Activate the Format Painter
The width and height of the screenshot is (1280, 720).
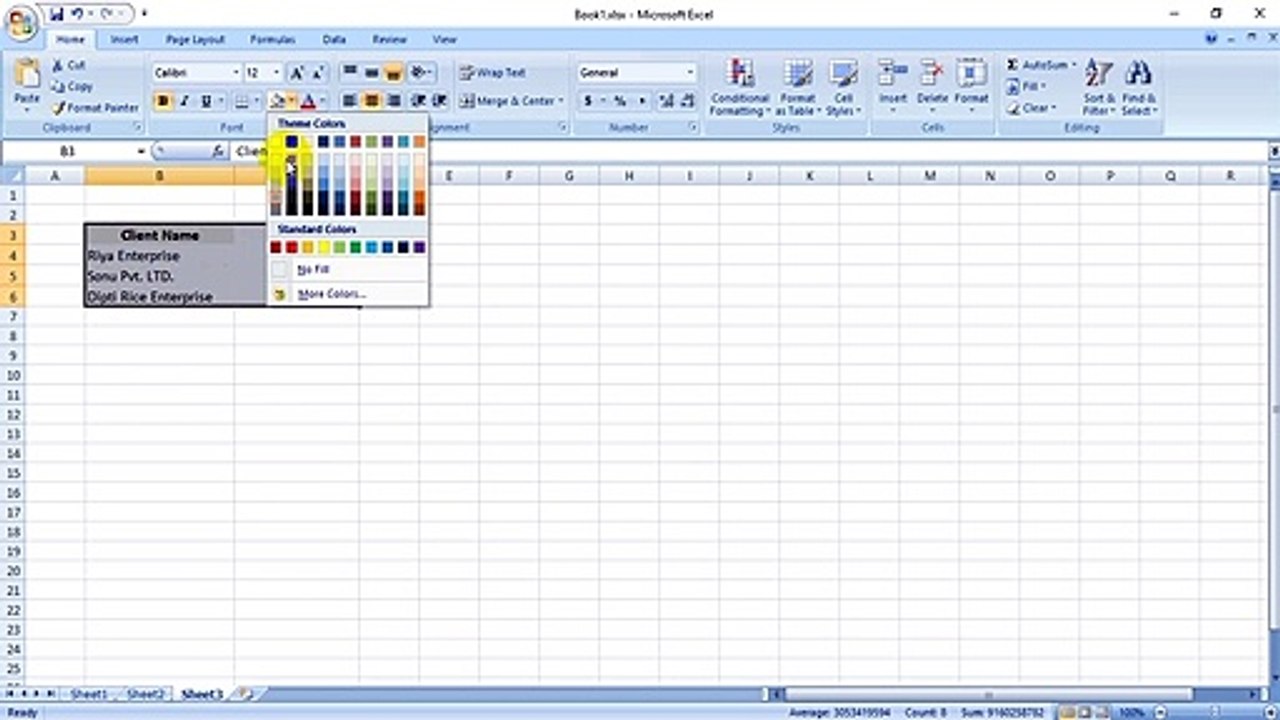pyautogui.click(x=96, y=107)
